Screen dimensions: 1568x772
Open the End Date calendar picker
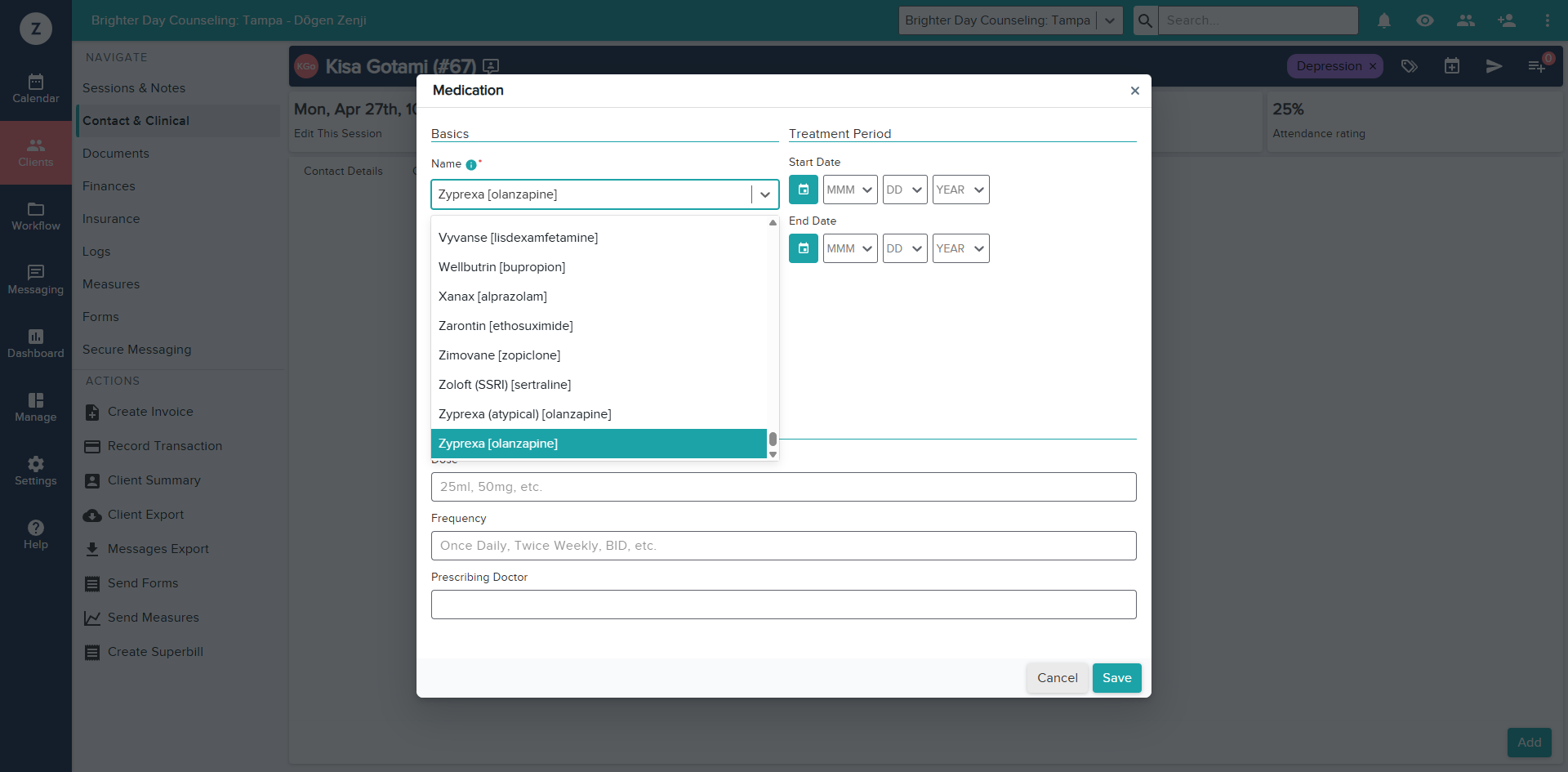pos(804,248)
